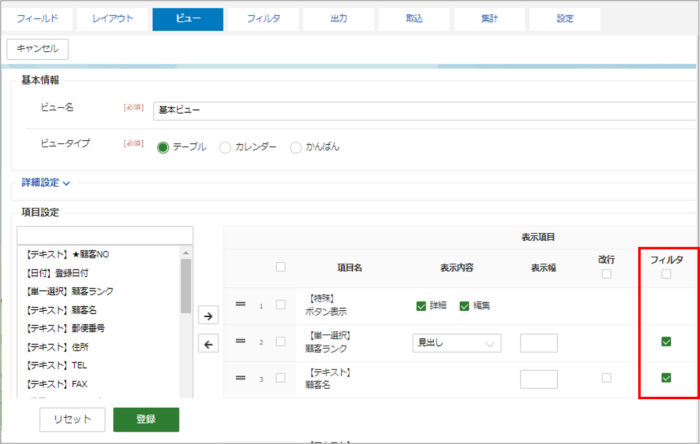Uncheck the 詳細 checkbox

[x=421, y=306]
